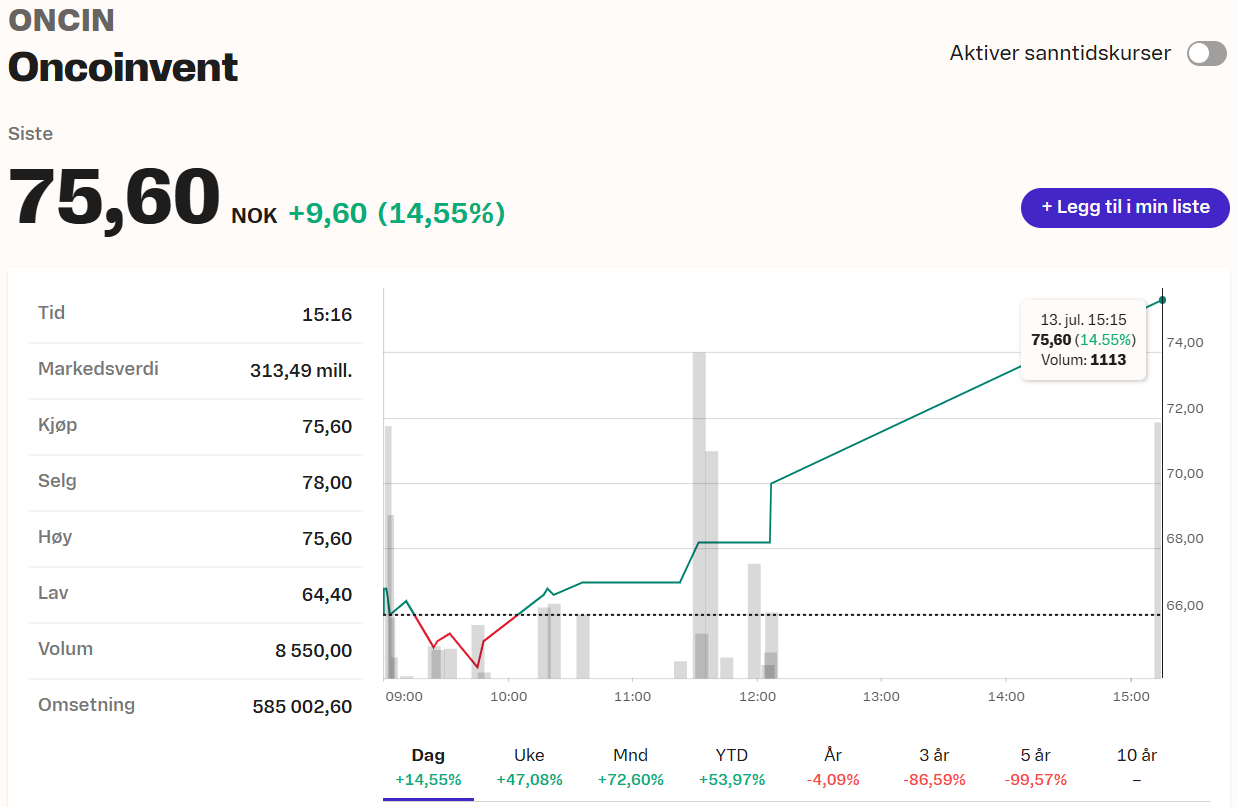Screen dimensions: 1238x807
Task: Click the volume bar at 15:15
Action: click(1158, 550)
